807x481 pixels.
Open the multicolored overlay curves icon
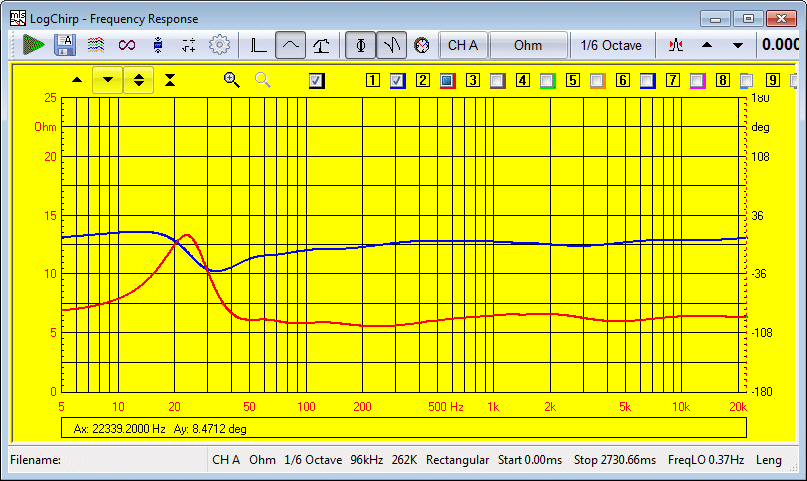click(x=96, y=45)
